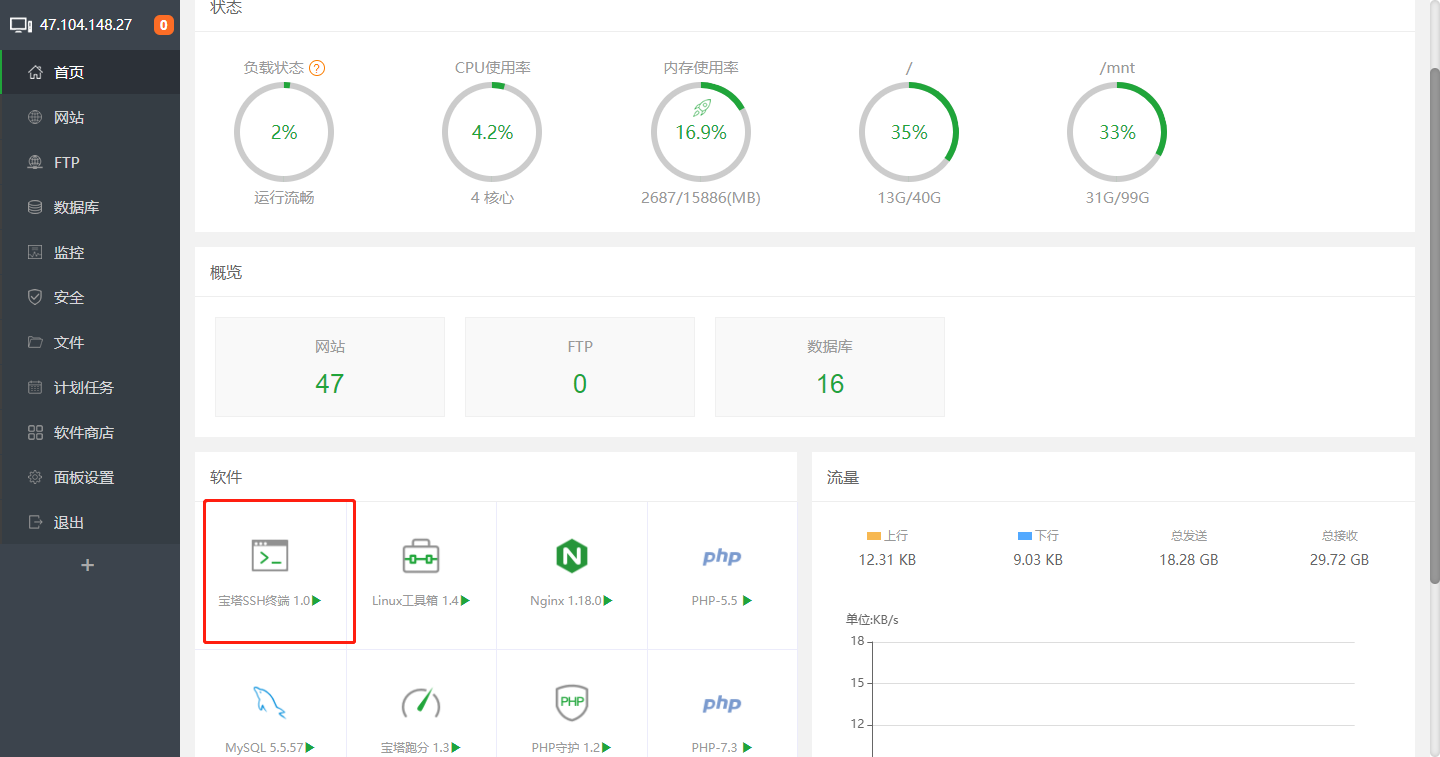Open the 网站 sidebar menu item

pyautogui.click(x=69, y=118)
